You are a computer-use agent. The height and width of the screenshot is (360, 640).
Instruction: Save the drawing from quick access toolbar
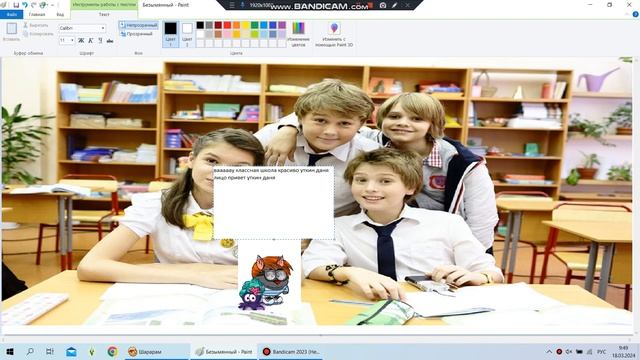(16, 5)
